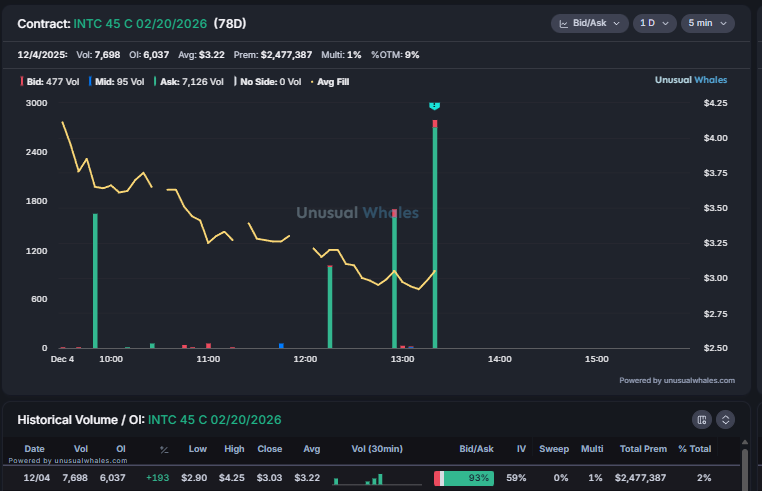
Task: Sort table by % Total column
Action: pos(695,449)
